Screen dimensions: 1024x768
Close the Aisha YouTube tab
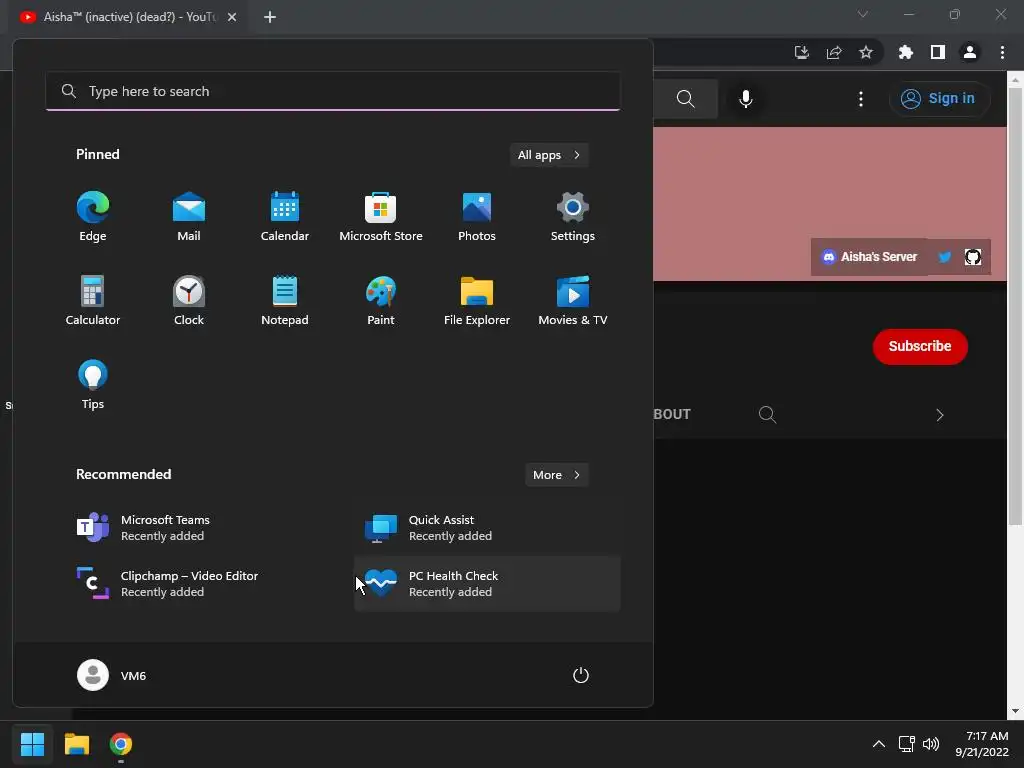(x=232, y=17)
